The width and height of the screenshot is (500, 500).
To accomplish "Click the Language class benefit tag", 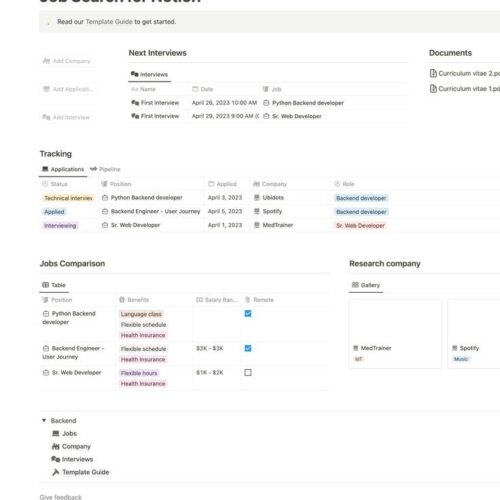I will pyautogui.click(x=141, y=314).
